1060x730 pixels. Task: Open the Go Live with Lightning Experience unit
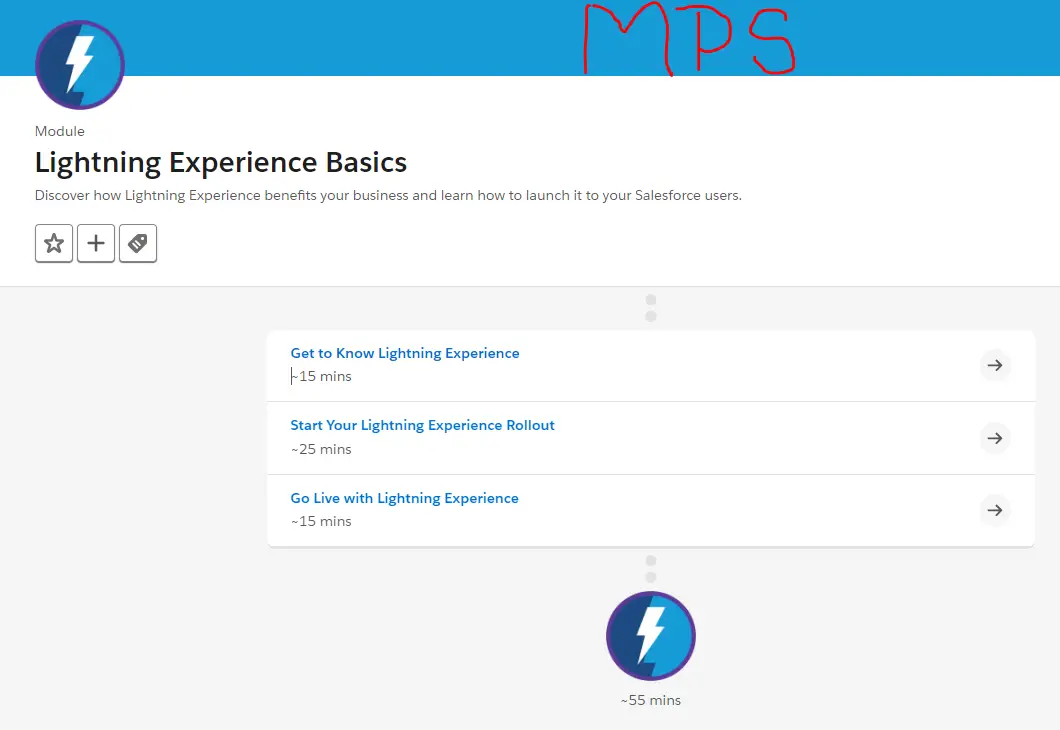(x=404, y=497)
